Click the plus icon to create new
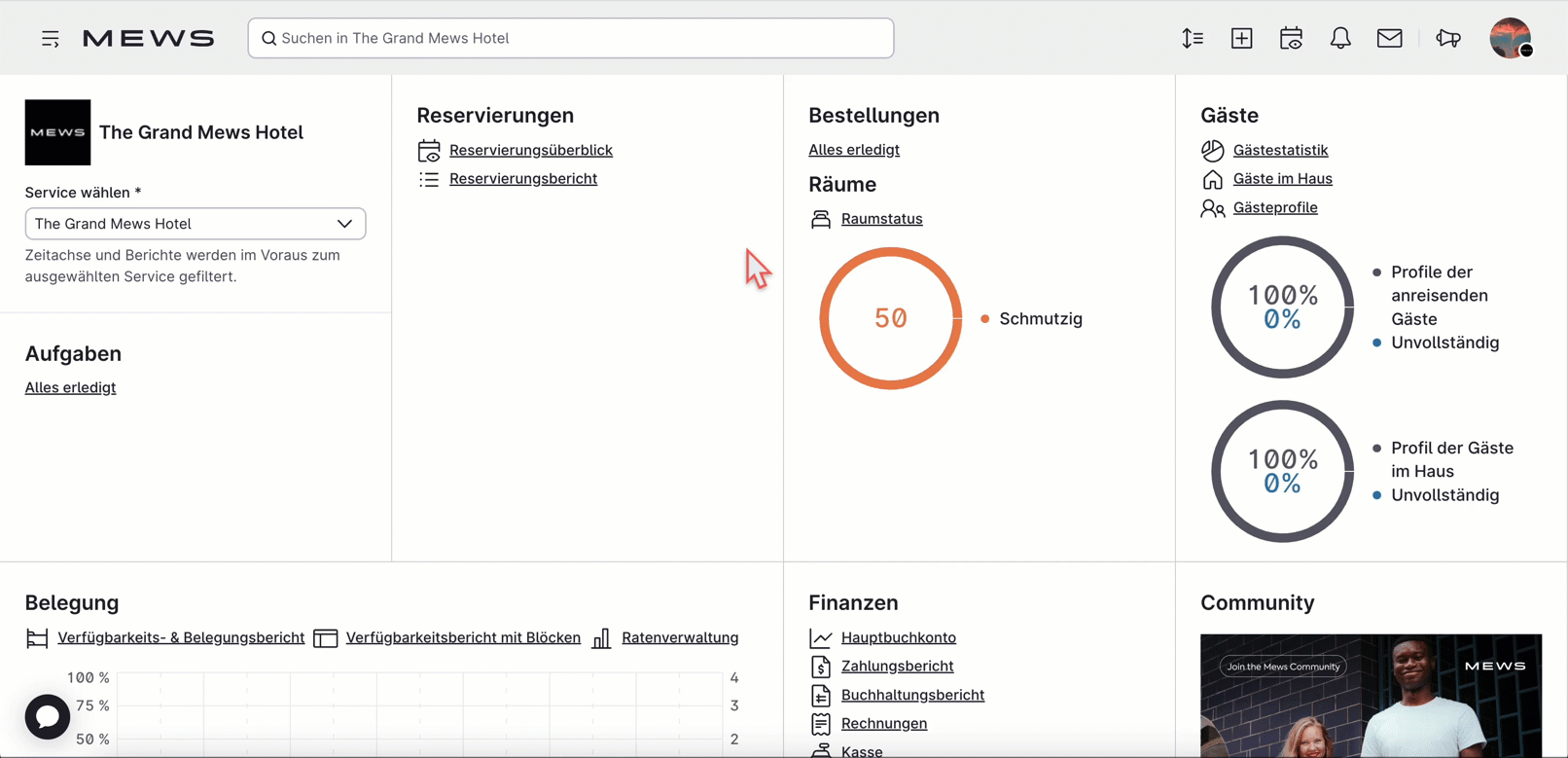Image resolution: width=1568 pixels, height=758 pixels. point(1241,38)
